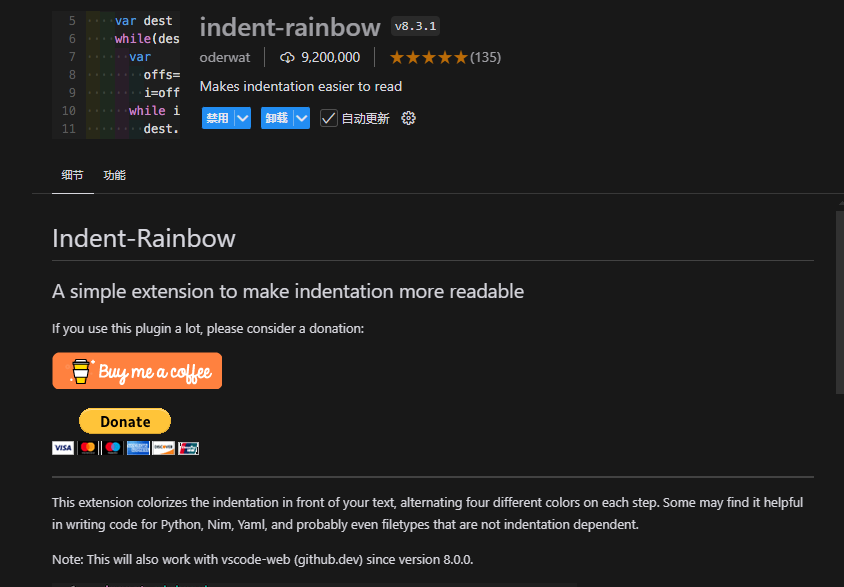Open the oderwat publisher link

tap(224, 58)
